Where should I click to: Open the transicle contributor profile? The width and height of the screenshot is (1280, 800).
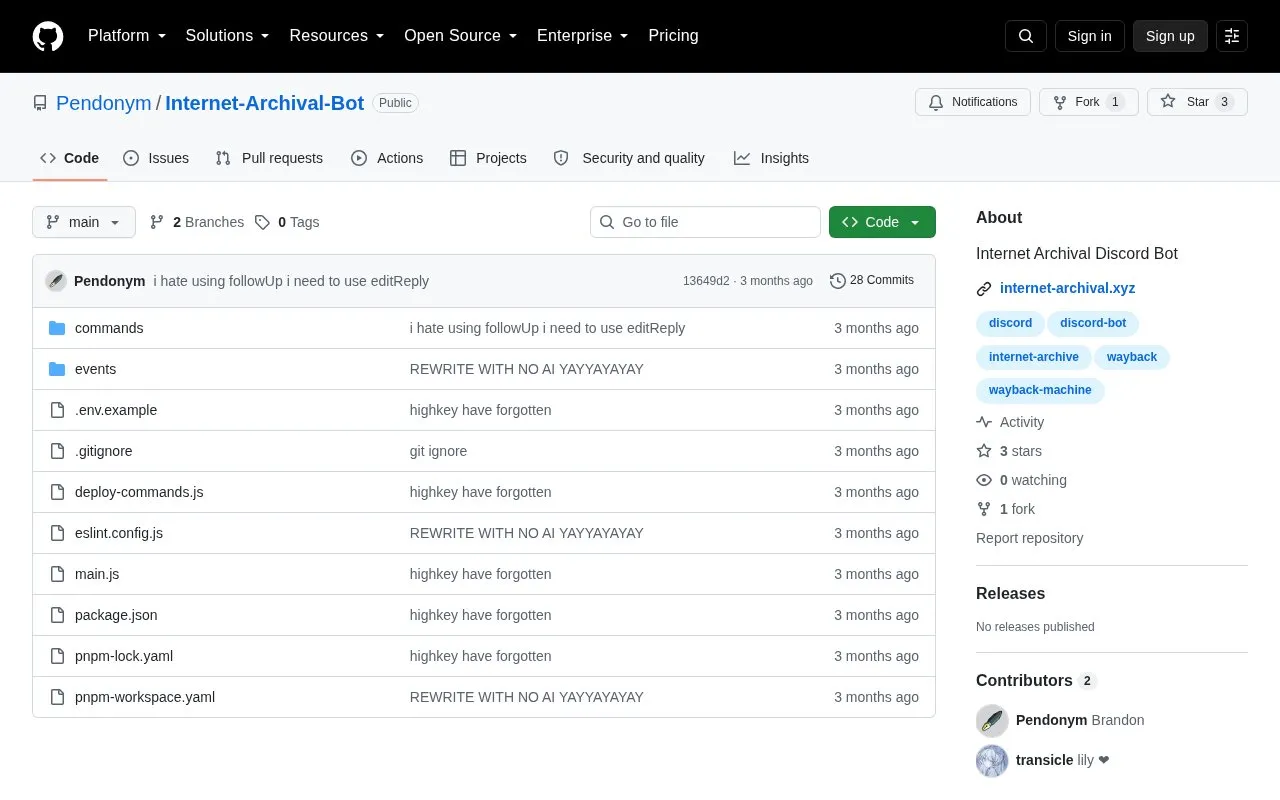[x=1044, y=760]
